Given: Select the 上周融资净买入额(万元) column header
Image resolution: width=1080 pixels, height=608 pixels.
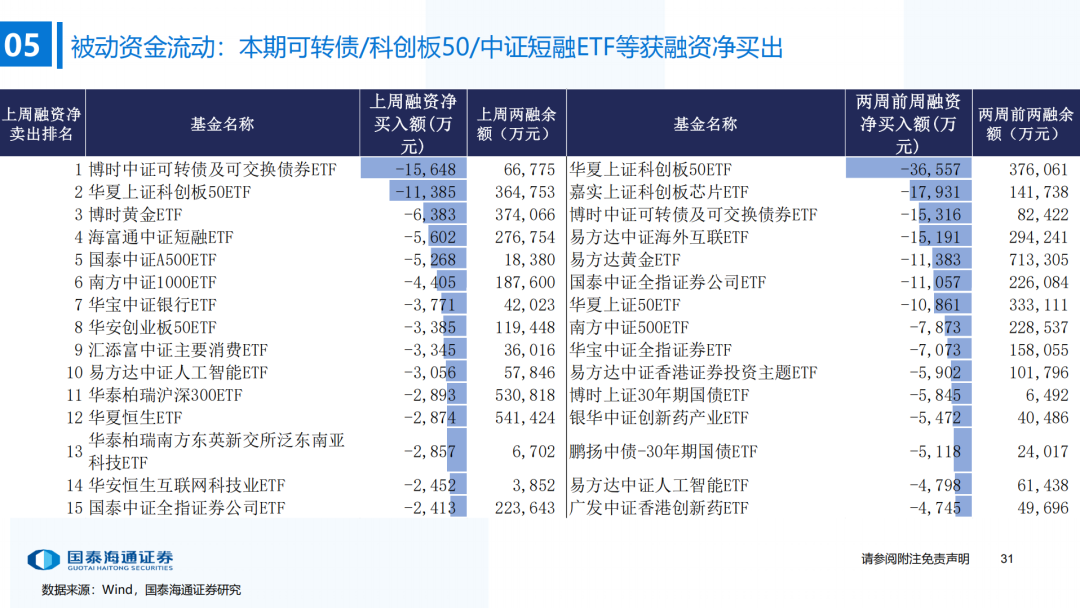Looking at the screenshot, I should click(413, 124).
